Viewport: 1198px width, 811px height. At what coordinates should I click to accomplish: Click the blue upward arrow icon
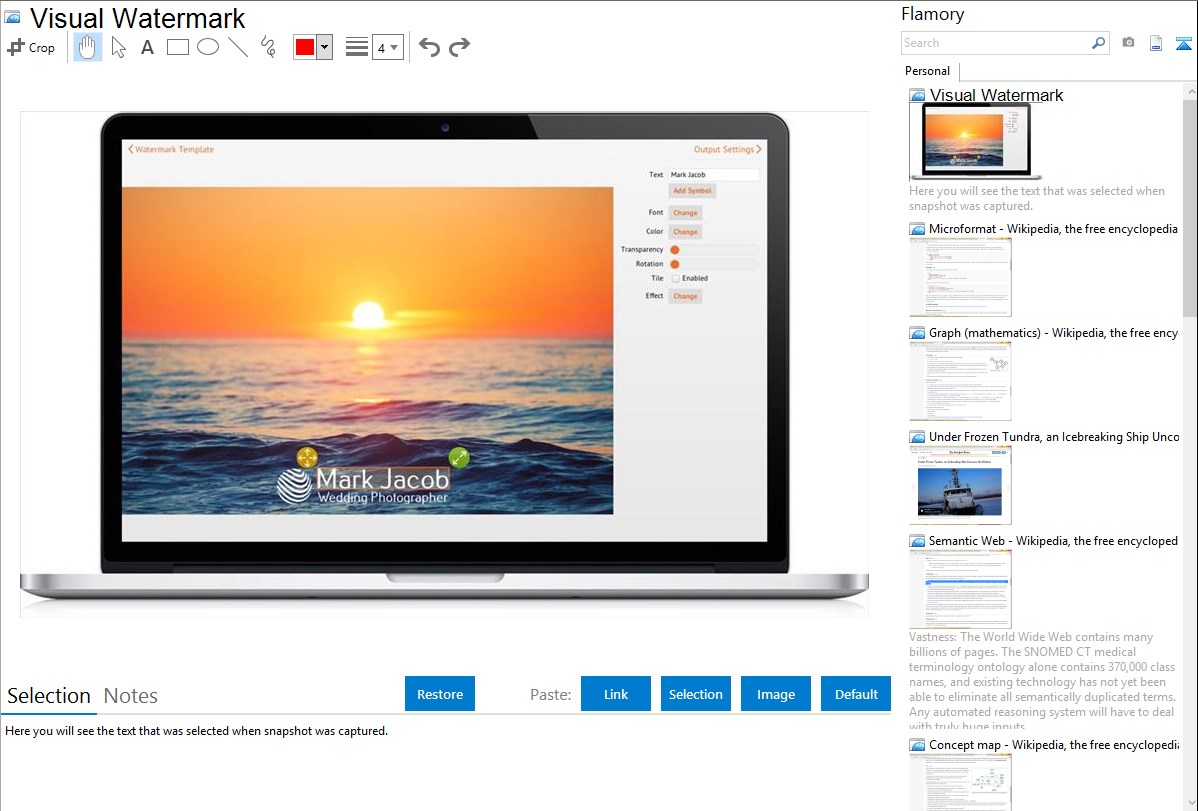tap(1183, 43)
